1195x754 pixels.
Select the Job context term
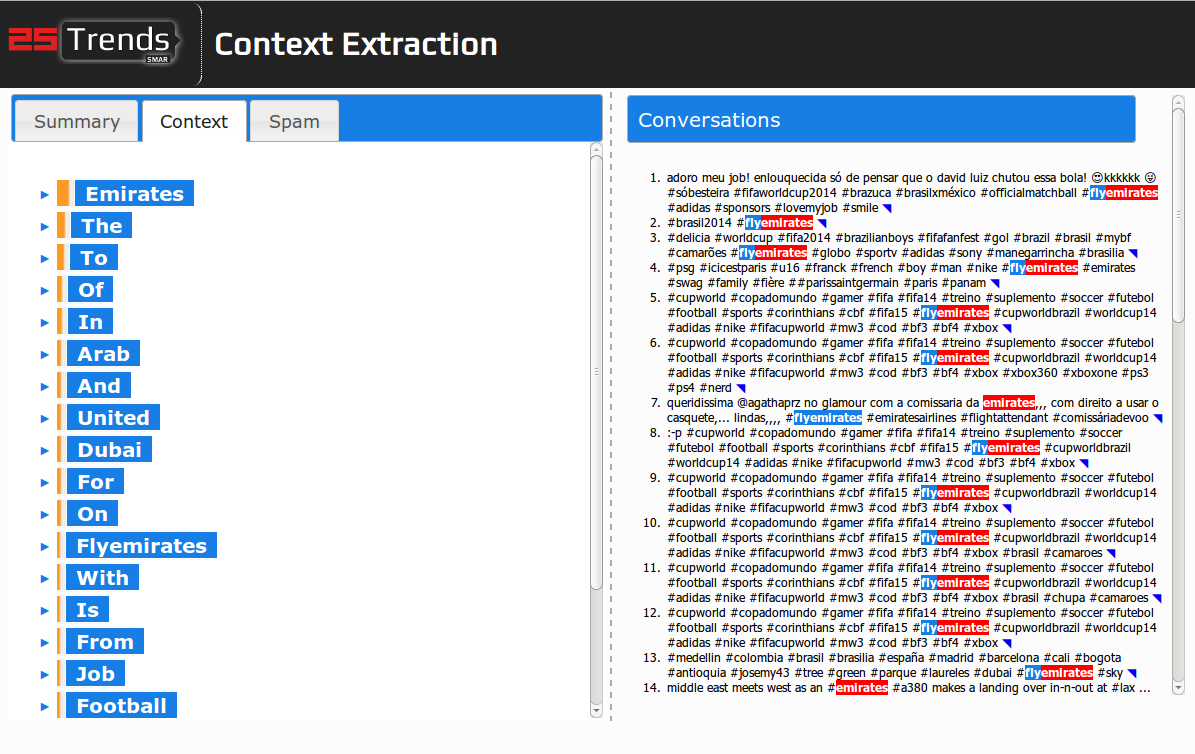(x=96, y=674)
